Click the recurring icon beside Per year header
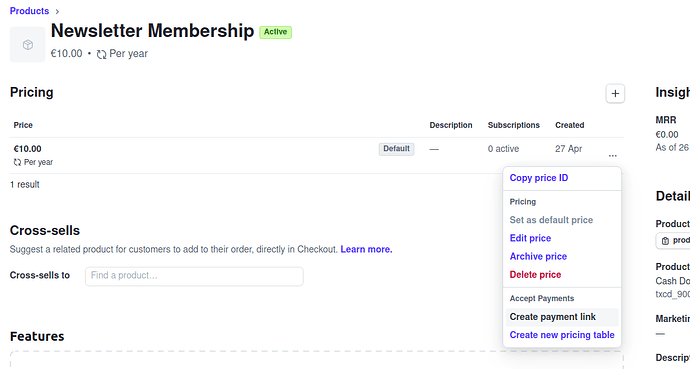The height and width of the screenshot is (369, 690). 102,54
